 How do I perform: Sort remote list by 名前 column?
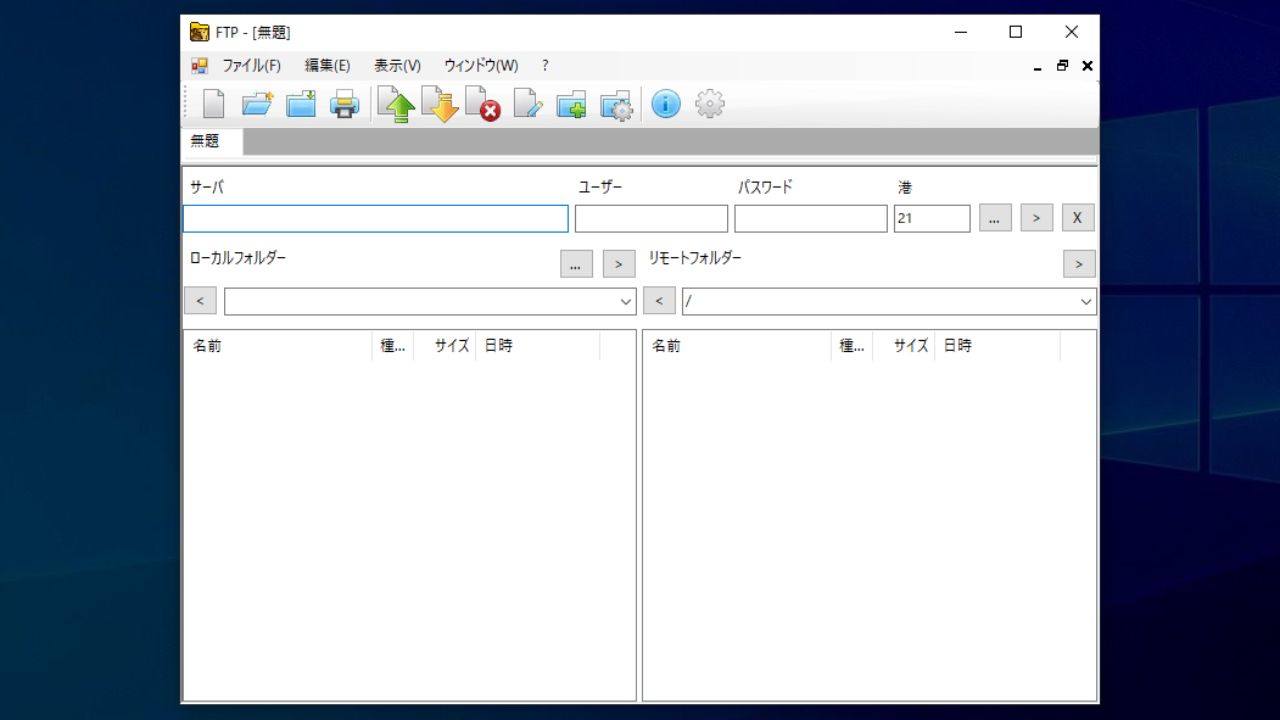(737, 346)
